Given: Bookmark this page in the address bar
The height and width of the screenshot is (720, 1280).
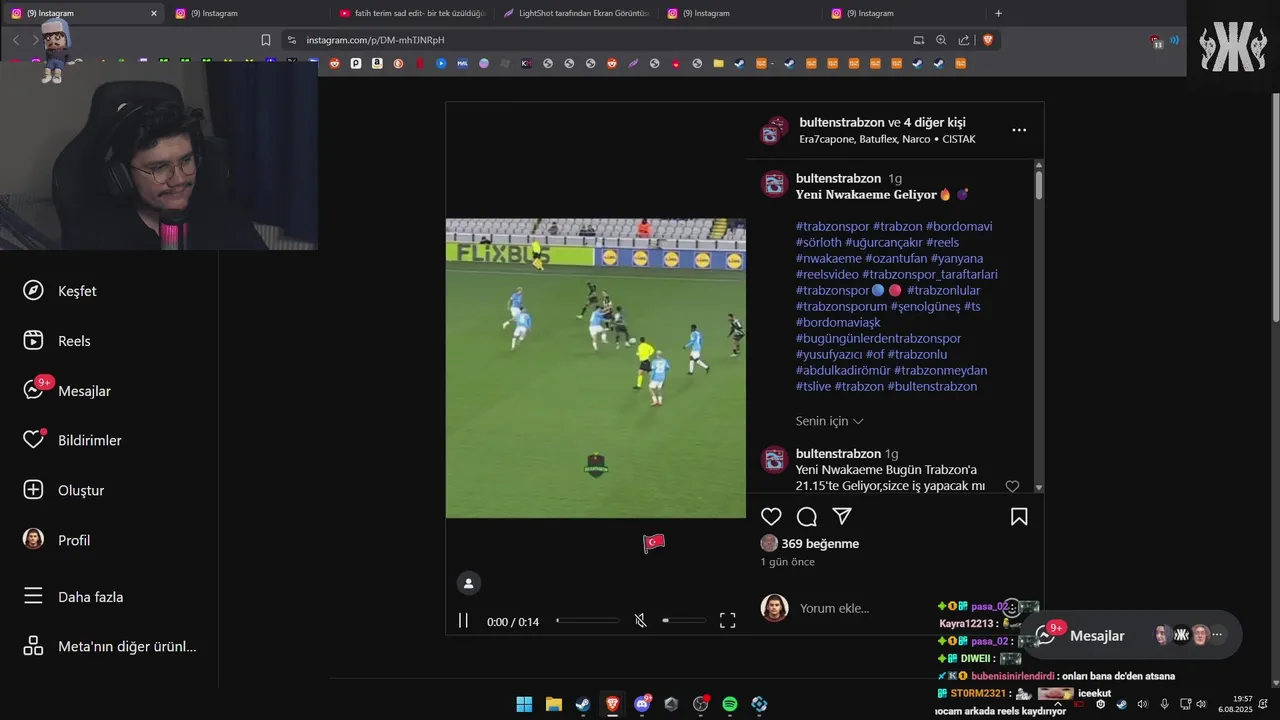Looking at the screenshot, I should [x=266, y=40].
